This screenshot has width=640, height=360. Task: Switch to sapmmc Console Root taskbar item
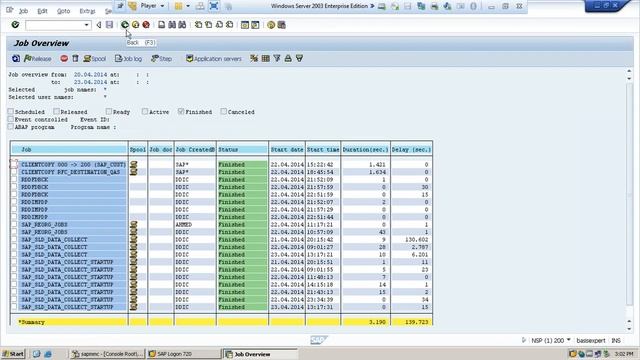pyautogui.click(x=107, y=354)
